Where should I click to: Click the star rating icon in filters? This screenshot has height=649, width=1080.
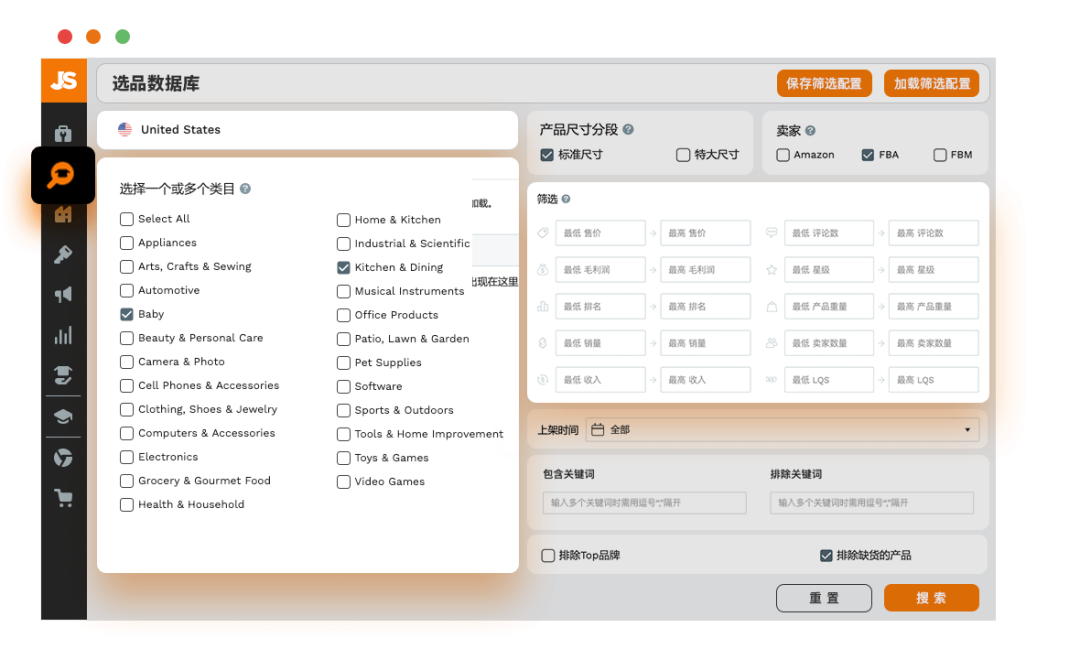point(771,269)
